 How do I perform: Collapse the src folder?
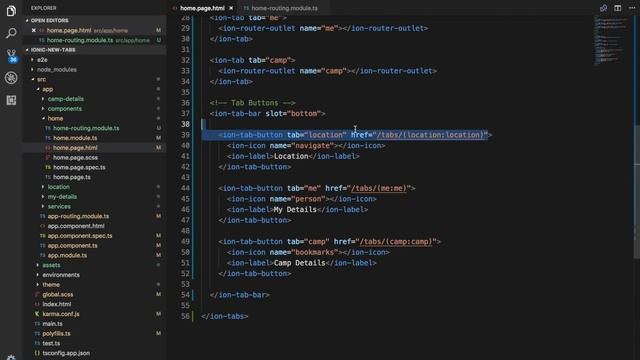(41, 79)
